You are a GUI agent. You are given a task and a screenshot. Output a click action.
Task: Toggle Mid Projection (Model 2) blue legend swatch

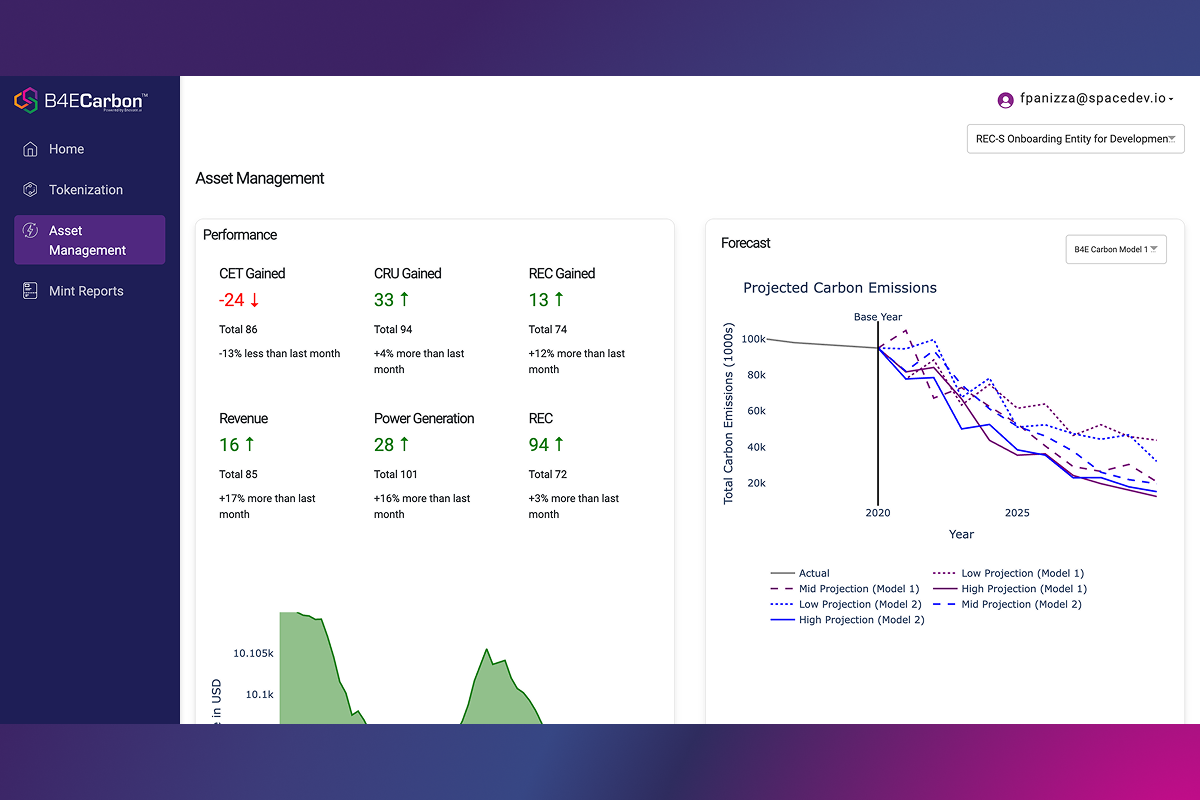pos(945,605)
